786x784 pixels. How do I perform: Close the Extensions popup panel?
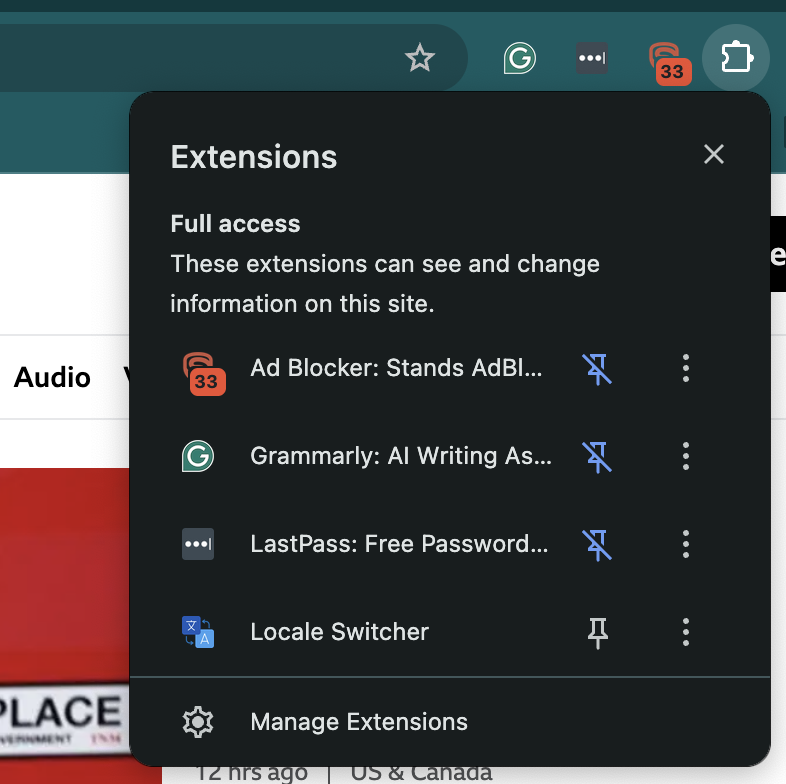tap(713, 154)
